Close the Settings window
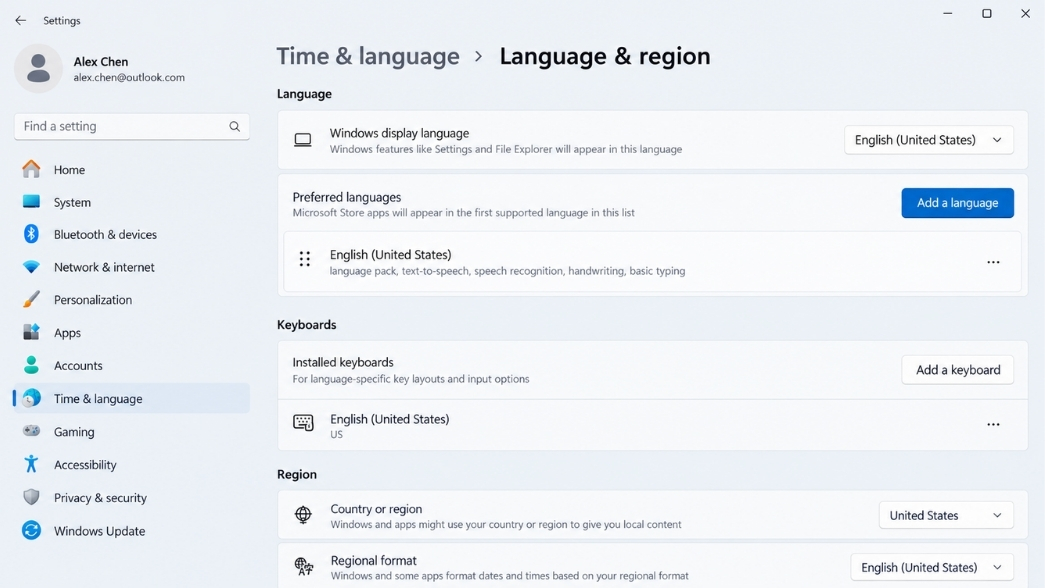1045x588 pixels. pyautogui.click(x=1025, y=13)
